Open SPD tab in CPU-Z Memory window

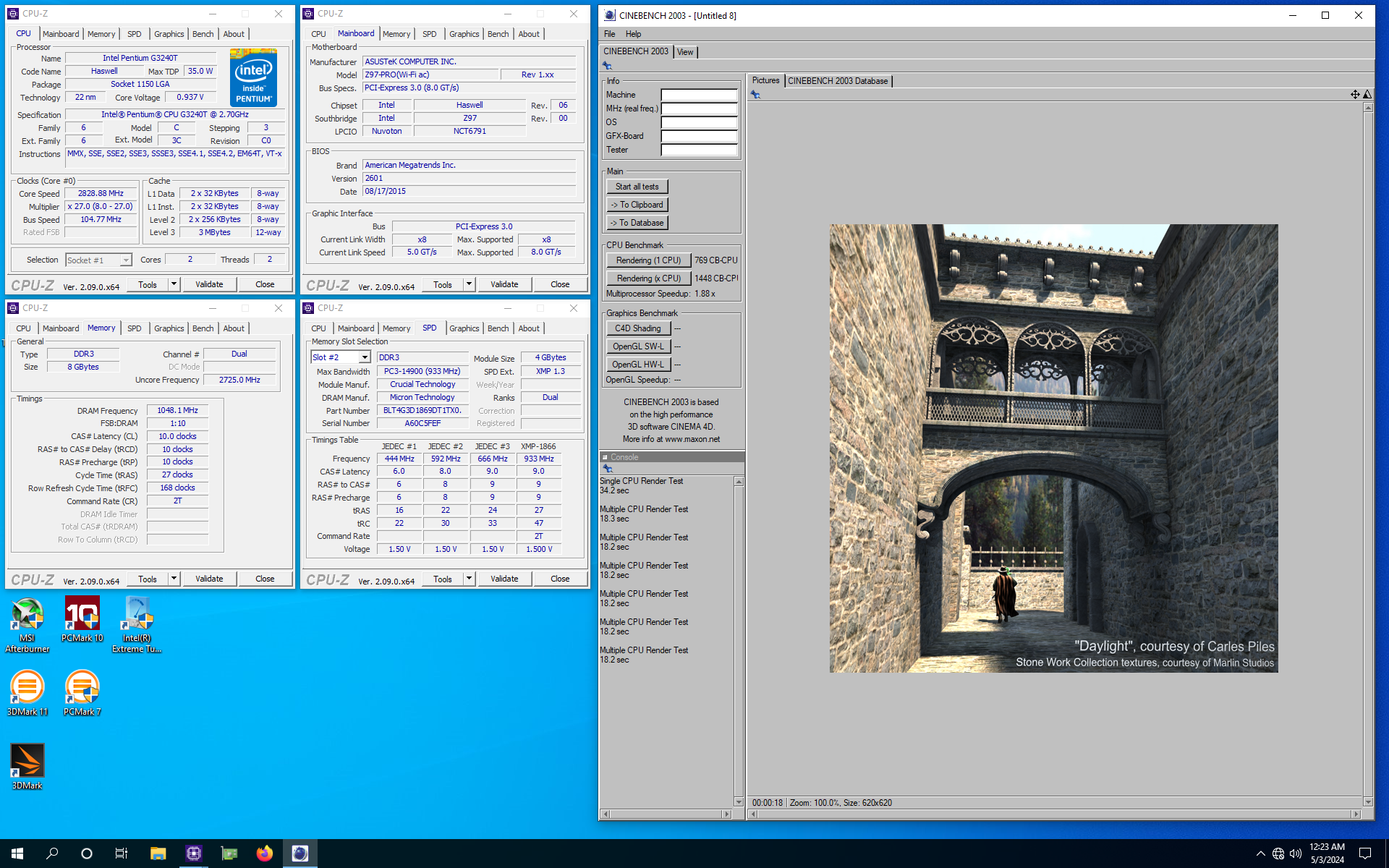(135, 328)
